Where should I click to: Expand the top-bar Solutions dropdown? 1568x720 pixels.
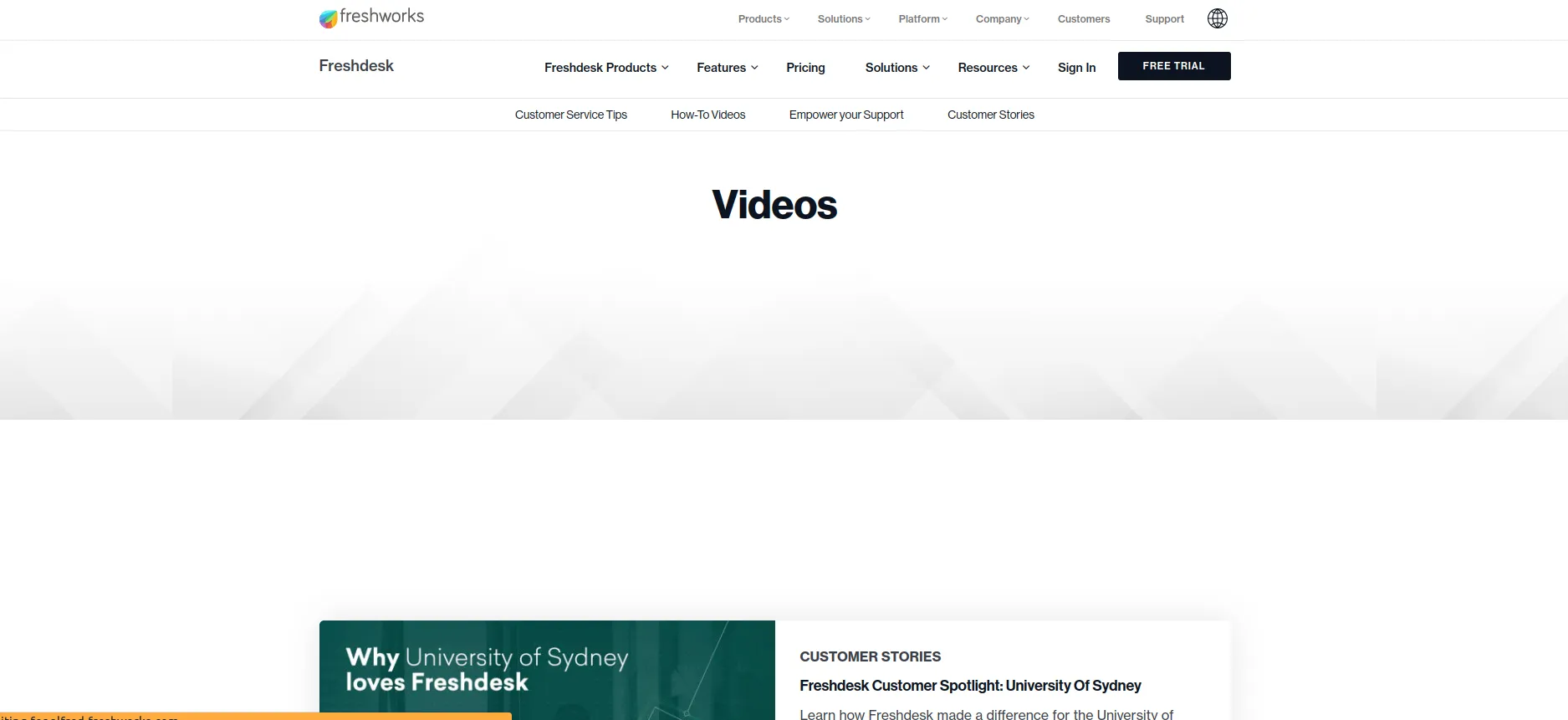point(844,19)
